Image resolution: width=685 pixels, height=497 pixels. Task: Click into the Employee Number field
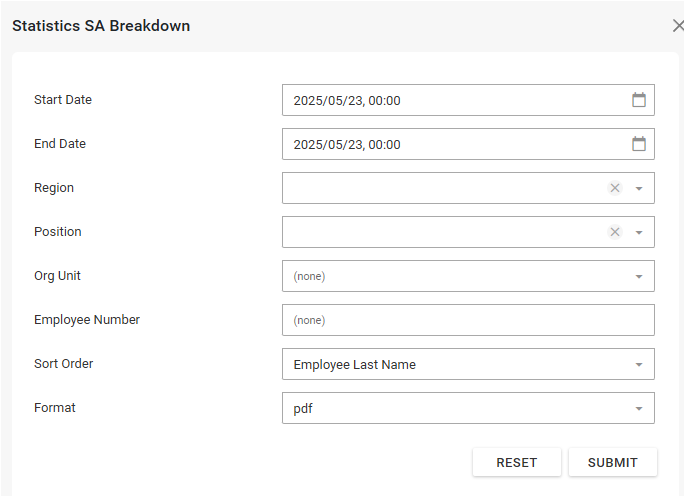[x=468, y=320]
